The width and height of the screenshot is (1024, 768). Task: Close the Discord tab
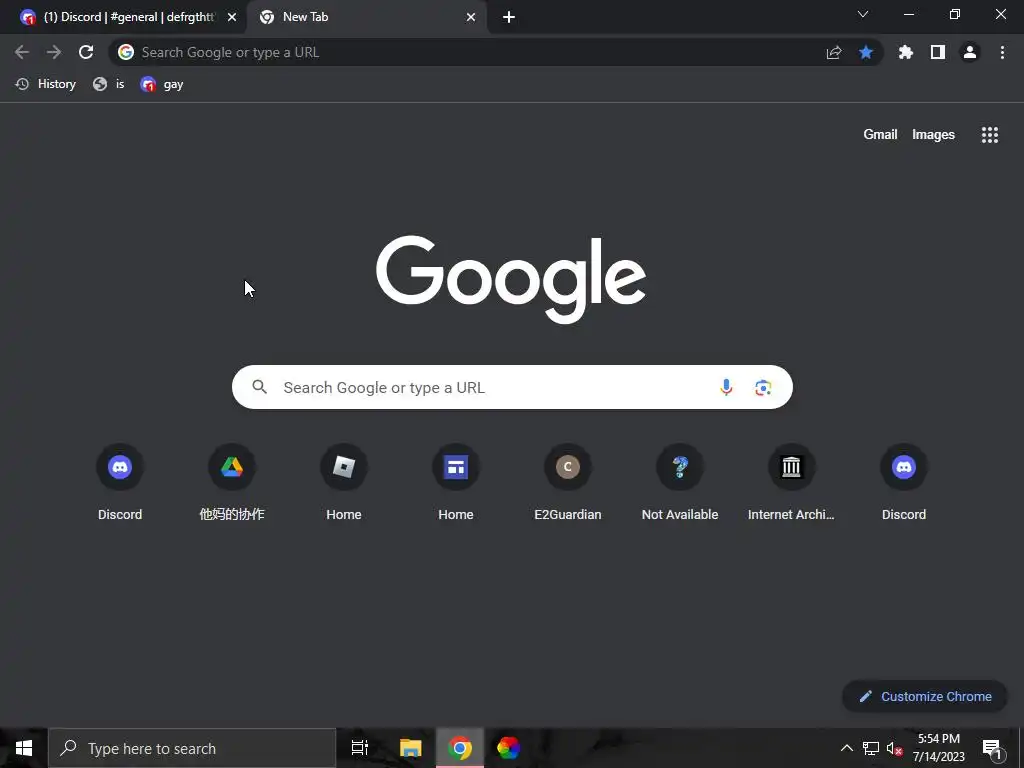232,17
